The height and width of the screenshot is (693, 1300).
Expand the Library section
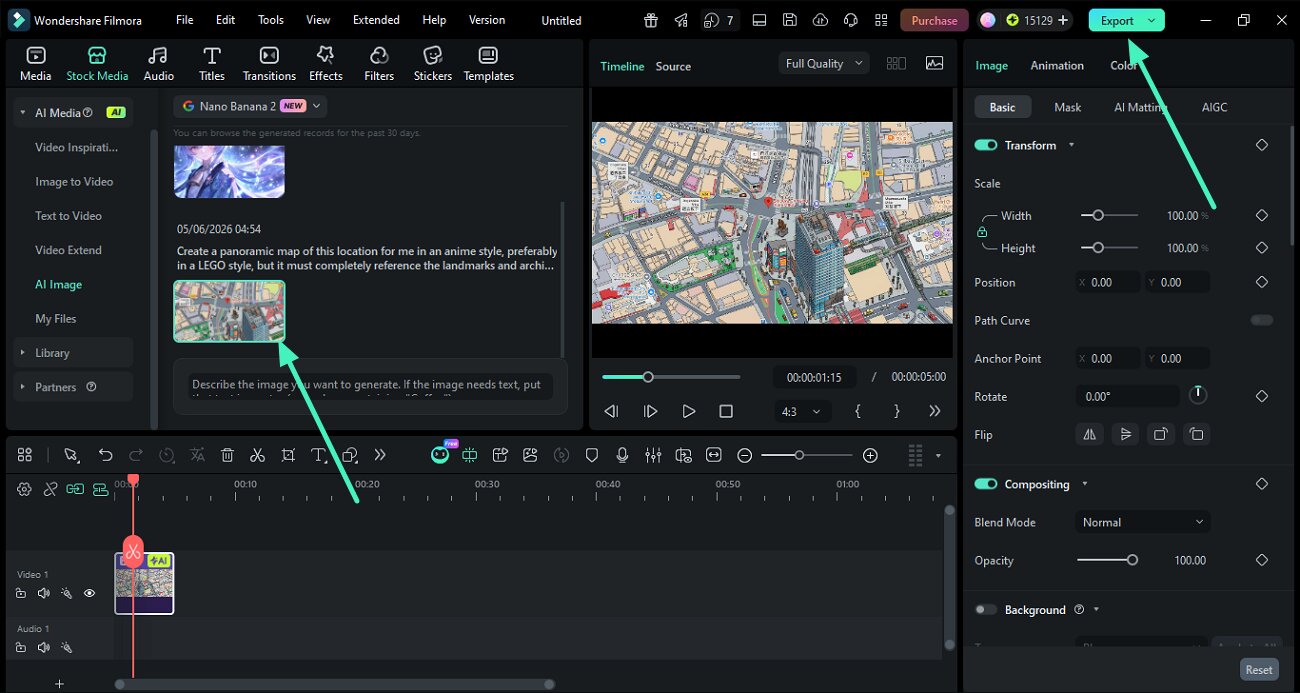point(22,353)
